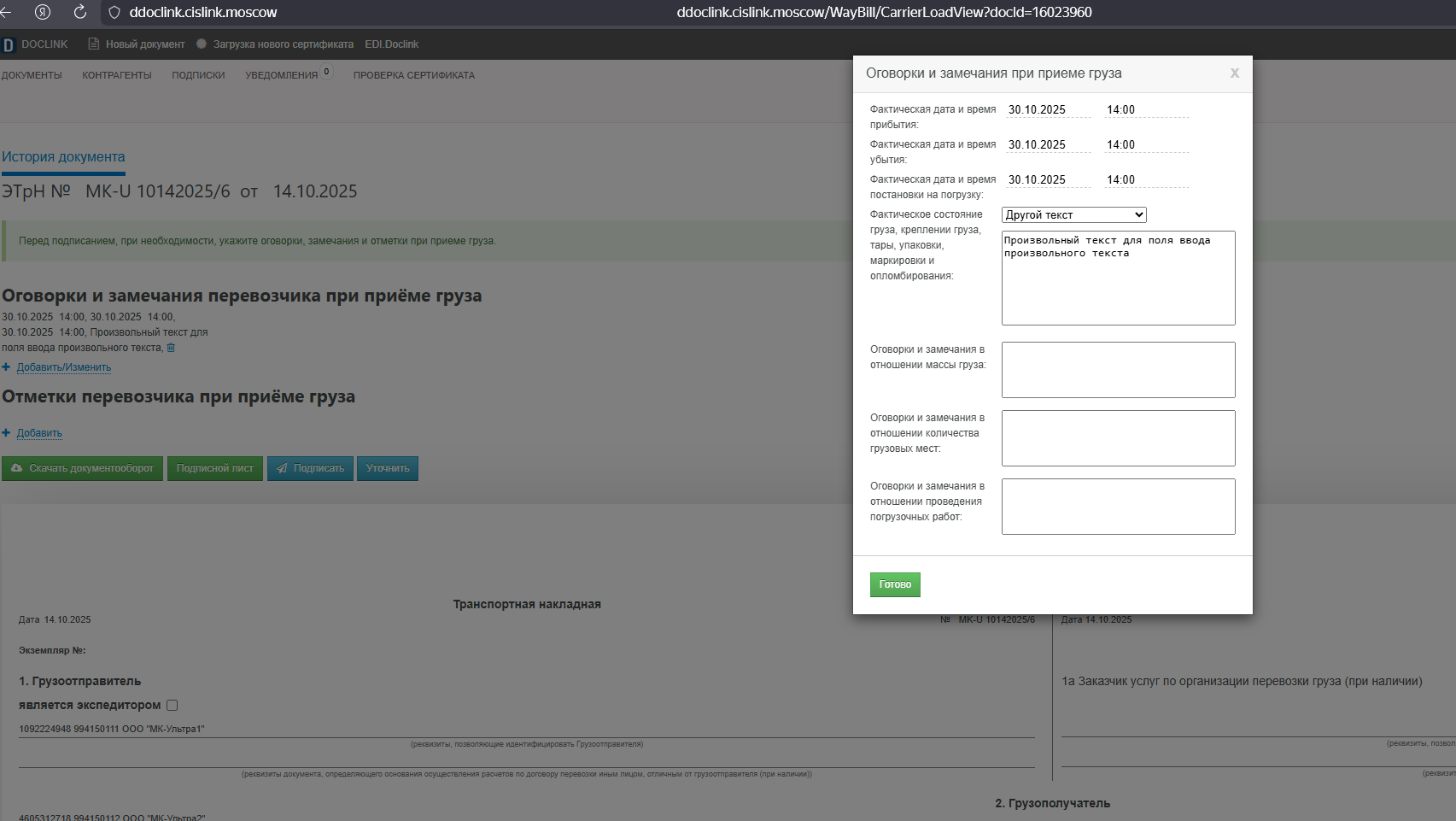Open the EDI.Doclink link

pyautogui.click(x=392, y=44)
